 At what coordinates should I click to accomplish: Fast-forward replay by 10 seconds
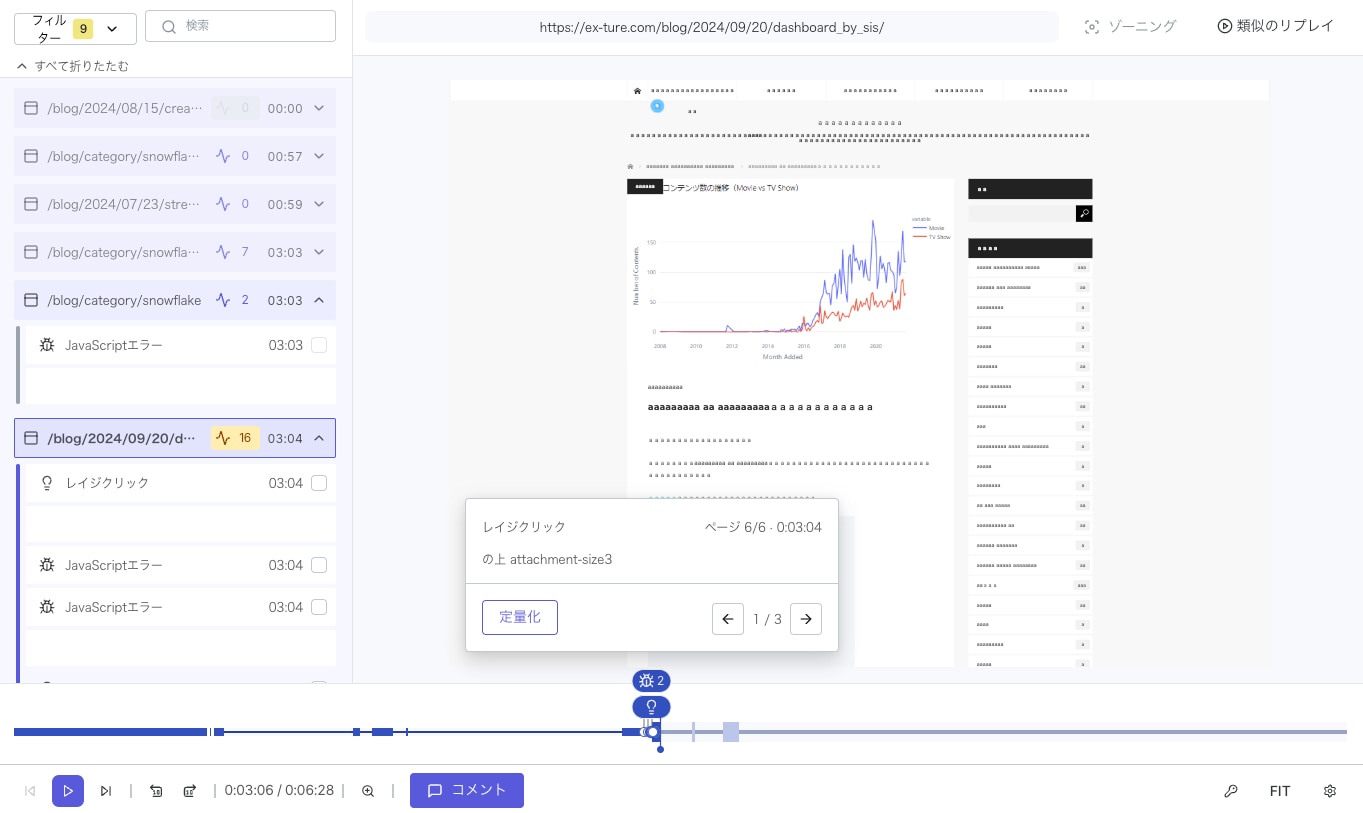pos(189,791)
